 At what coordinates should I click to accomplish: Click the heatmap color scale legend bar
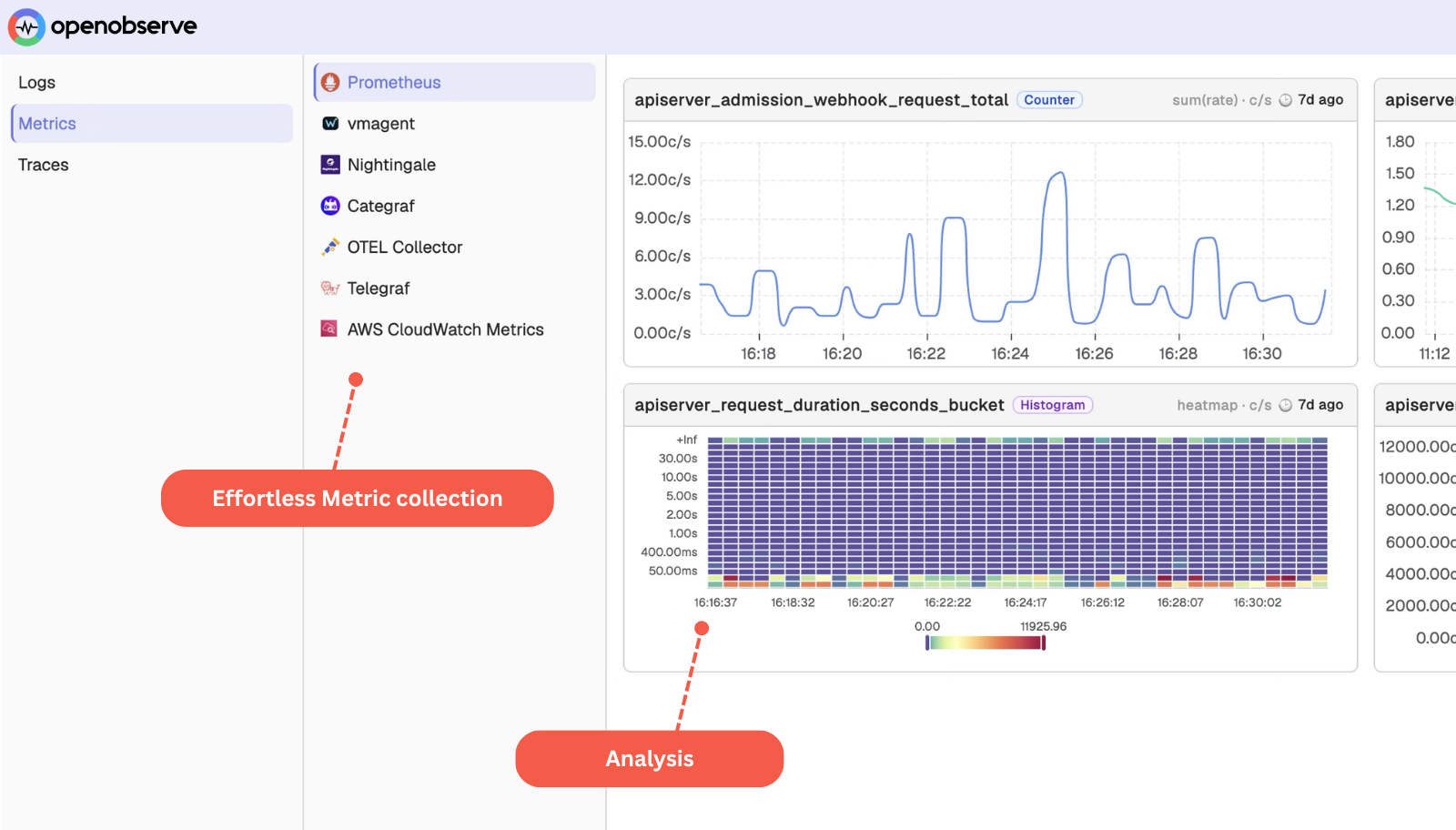[986, 643]
